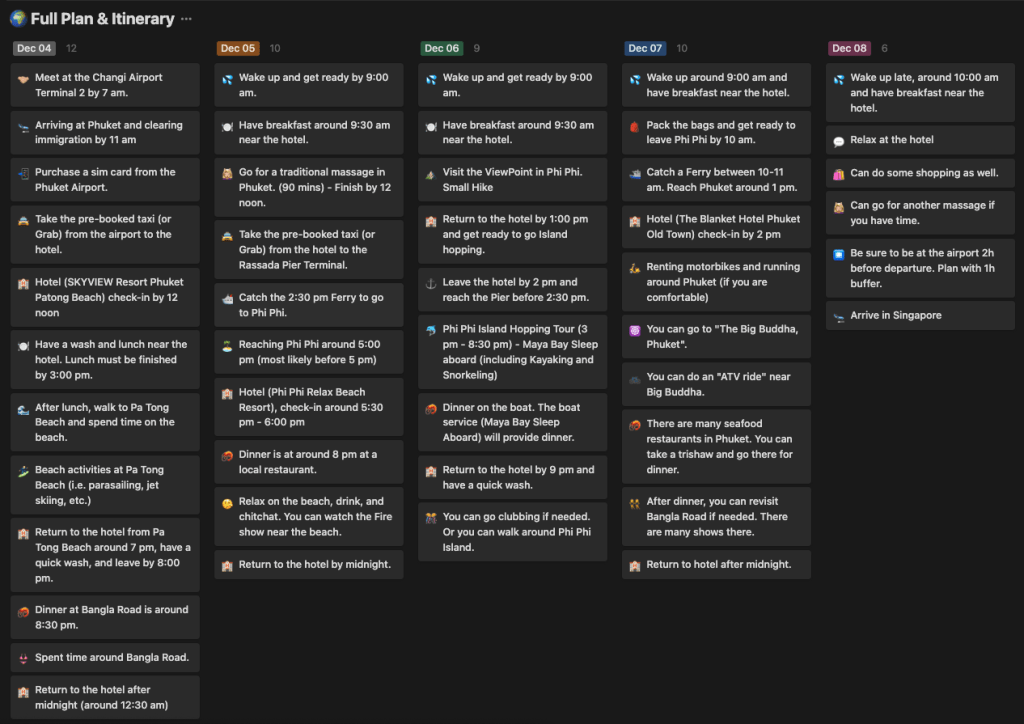Click bikini icon on Spent time around Bangla Road
The height and width of the screenshot is (724, 1024).
24,659
